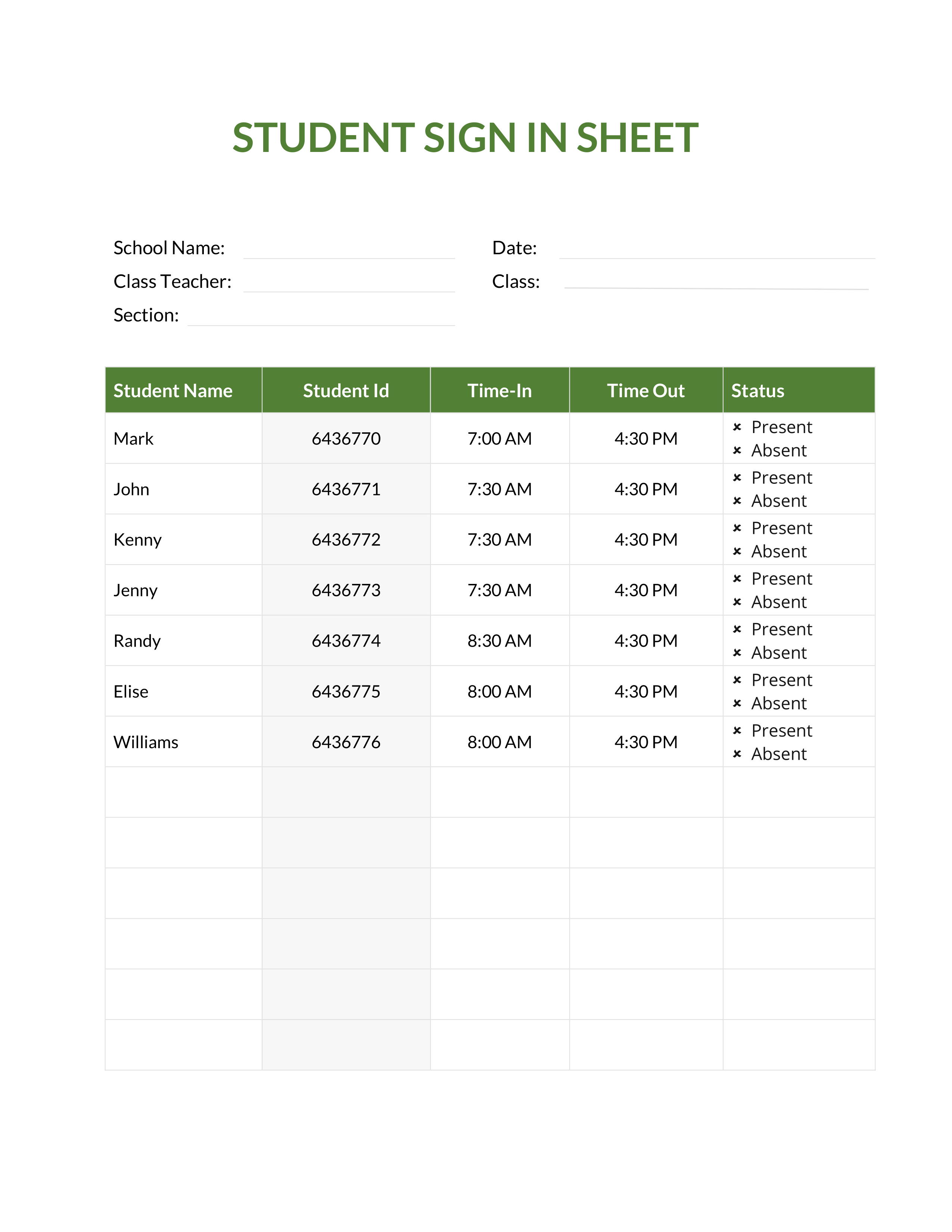The image size is (952, 1232).
Task: Click Williams' 4:30 PM Time Out cell
Action: click(x=646, y=742)
